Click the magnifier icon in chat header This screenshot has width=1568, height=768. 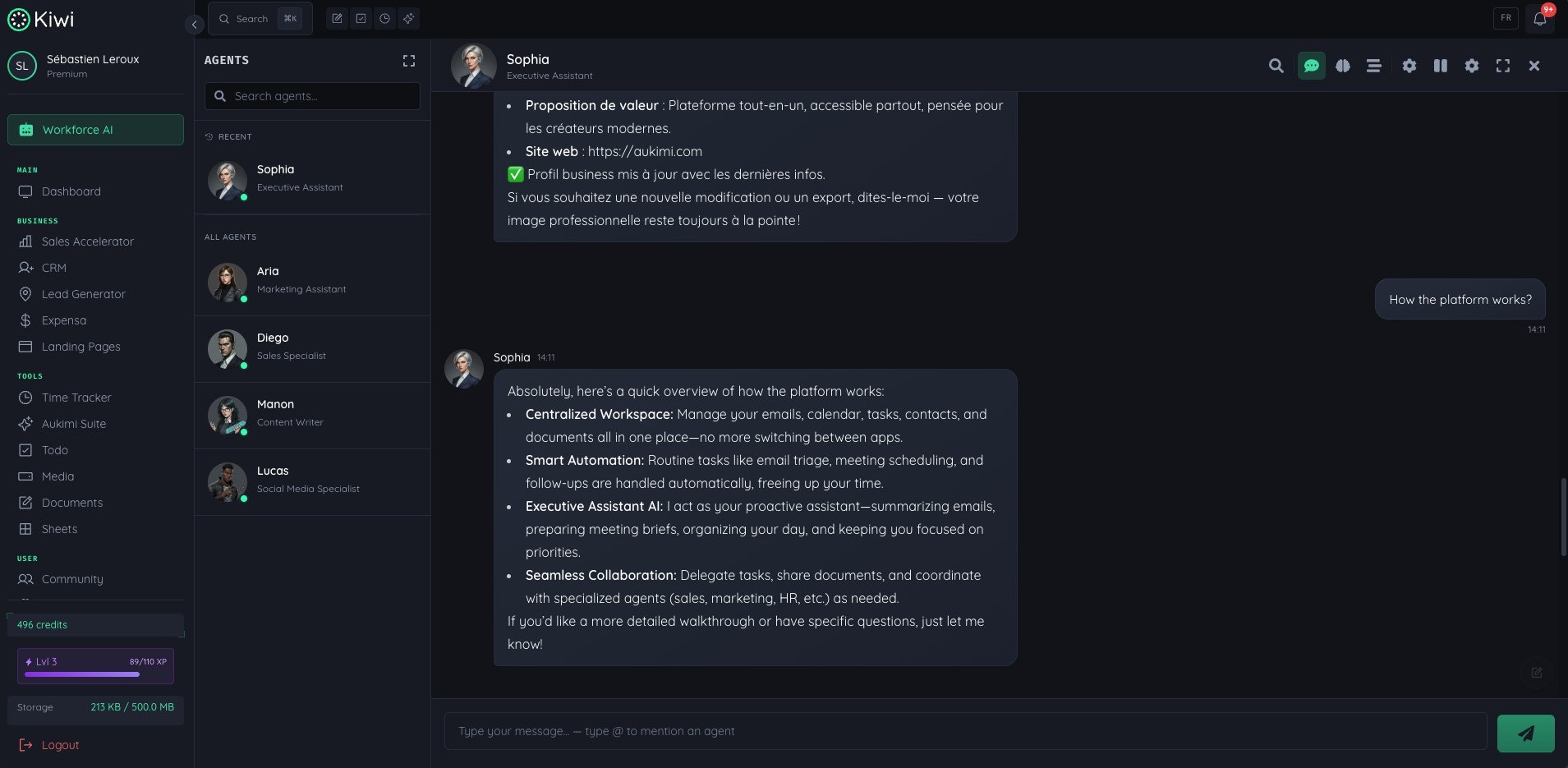pyautogui.click(x=1276, y=66)
